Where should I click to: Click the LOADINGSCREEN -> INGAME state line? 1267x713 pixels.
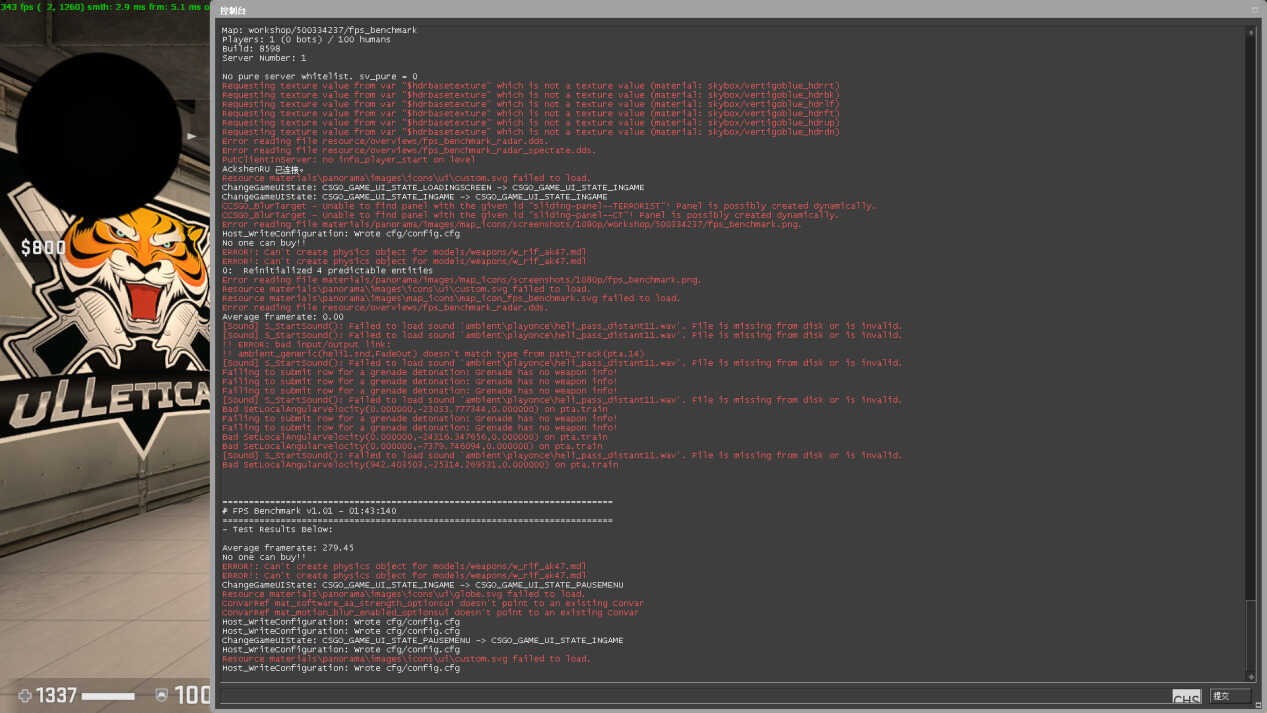tap(433, 187)
